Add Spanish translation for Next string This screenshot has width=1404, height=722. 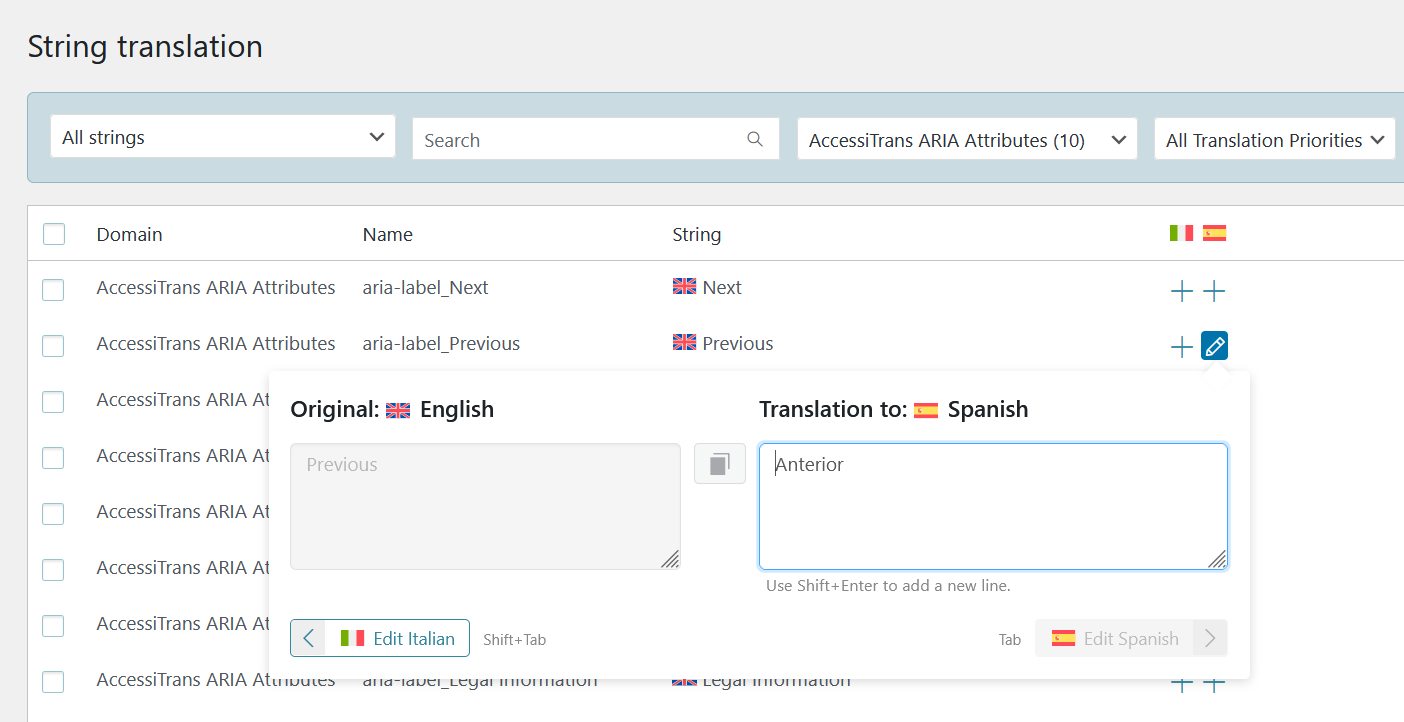click(1214, 291)
